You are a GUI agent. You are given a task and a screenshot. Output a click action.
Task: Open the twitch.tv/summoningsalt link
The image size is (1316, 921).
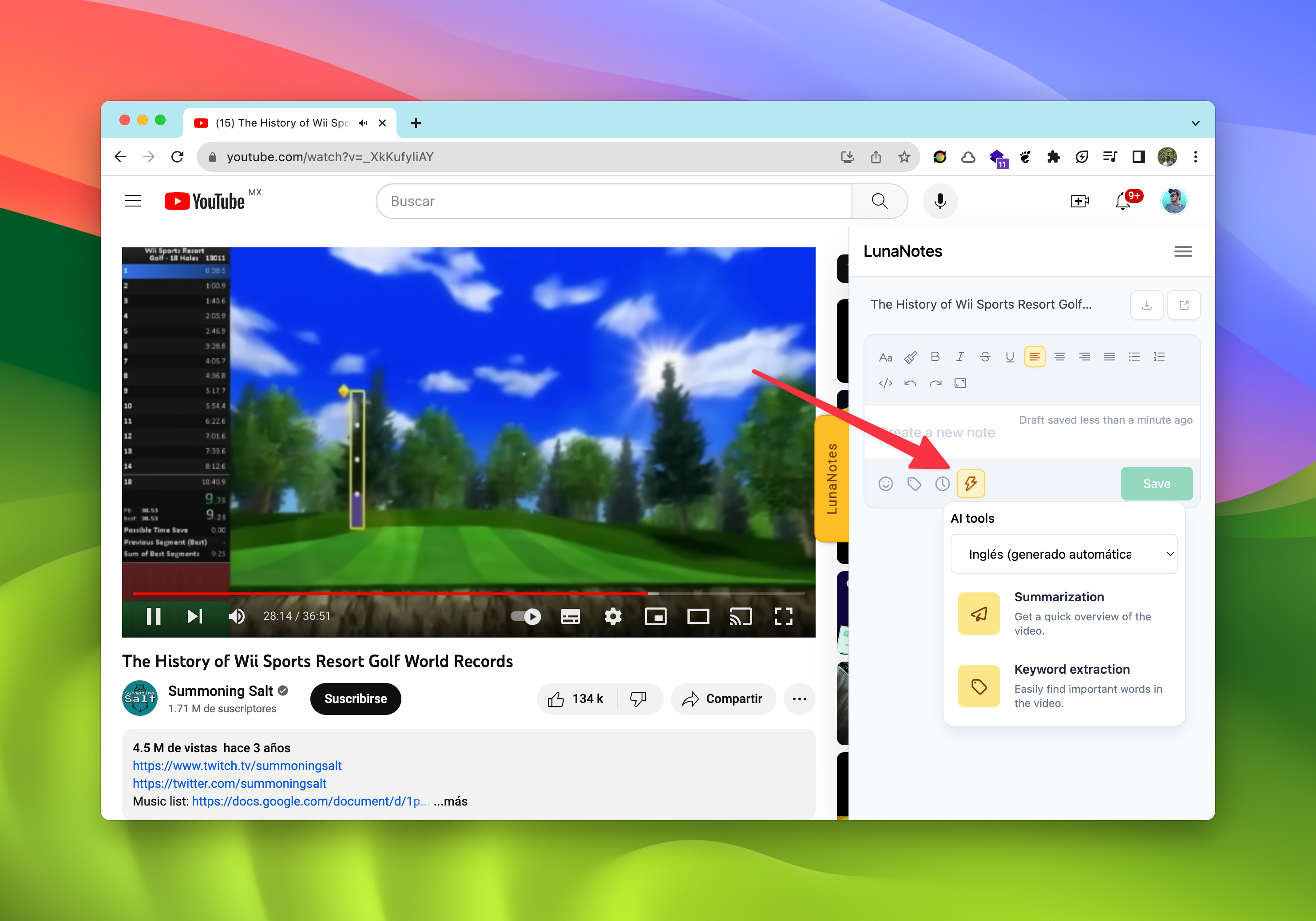coord(237,766)
